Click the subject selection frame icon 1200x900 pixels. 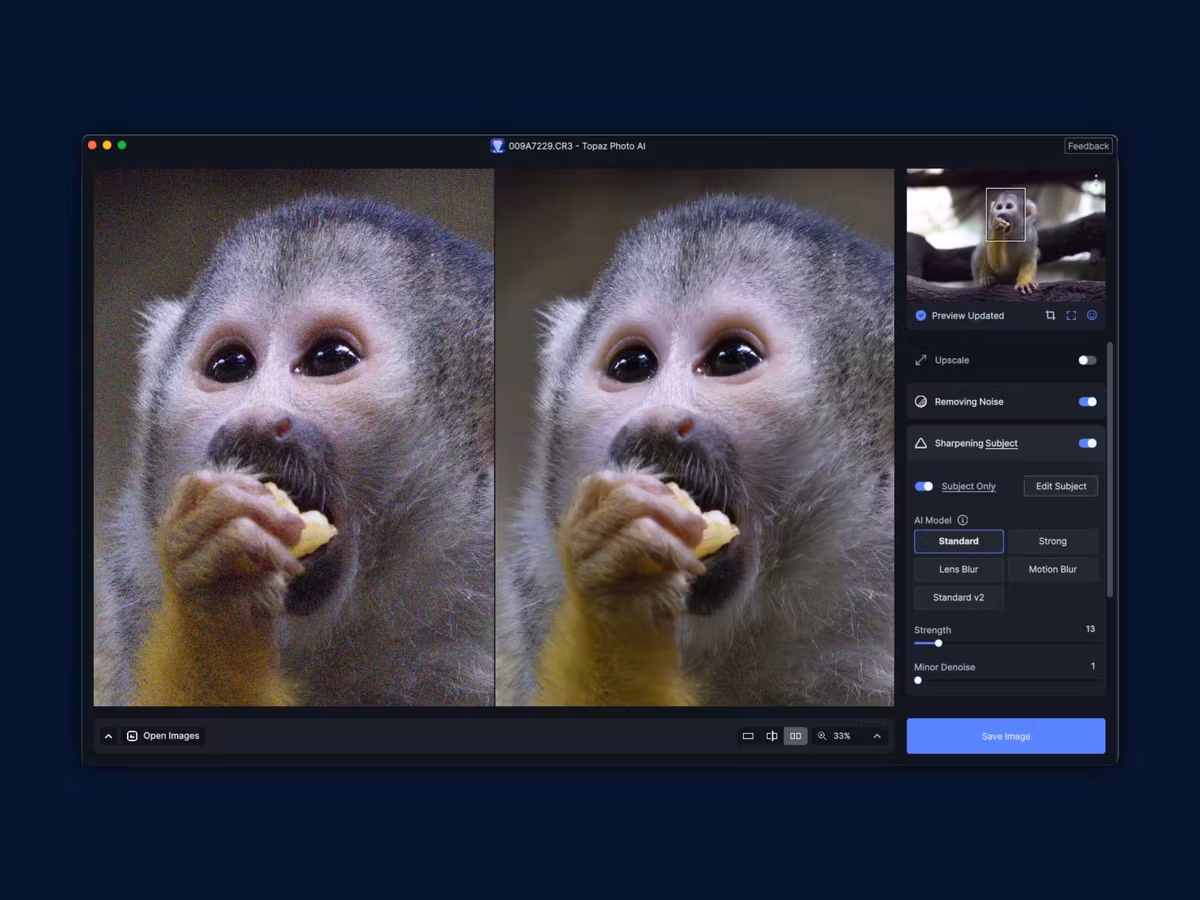pos(1071,315)
